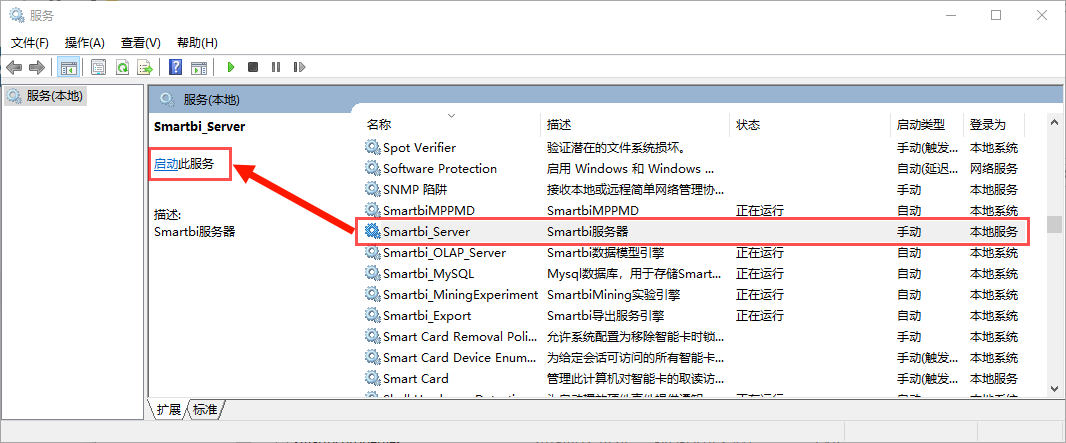Click the Restart service icon
The image size is (1066, 443).
[x=299, y=67]
